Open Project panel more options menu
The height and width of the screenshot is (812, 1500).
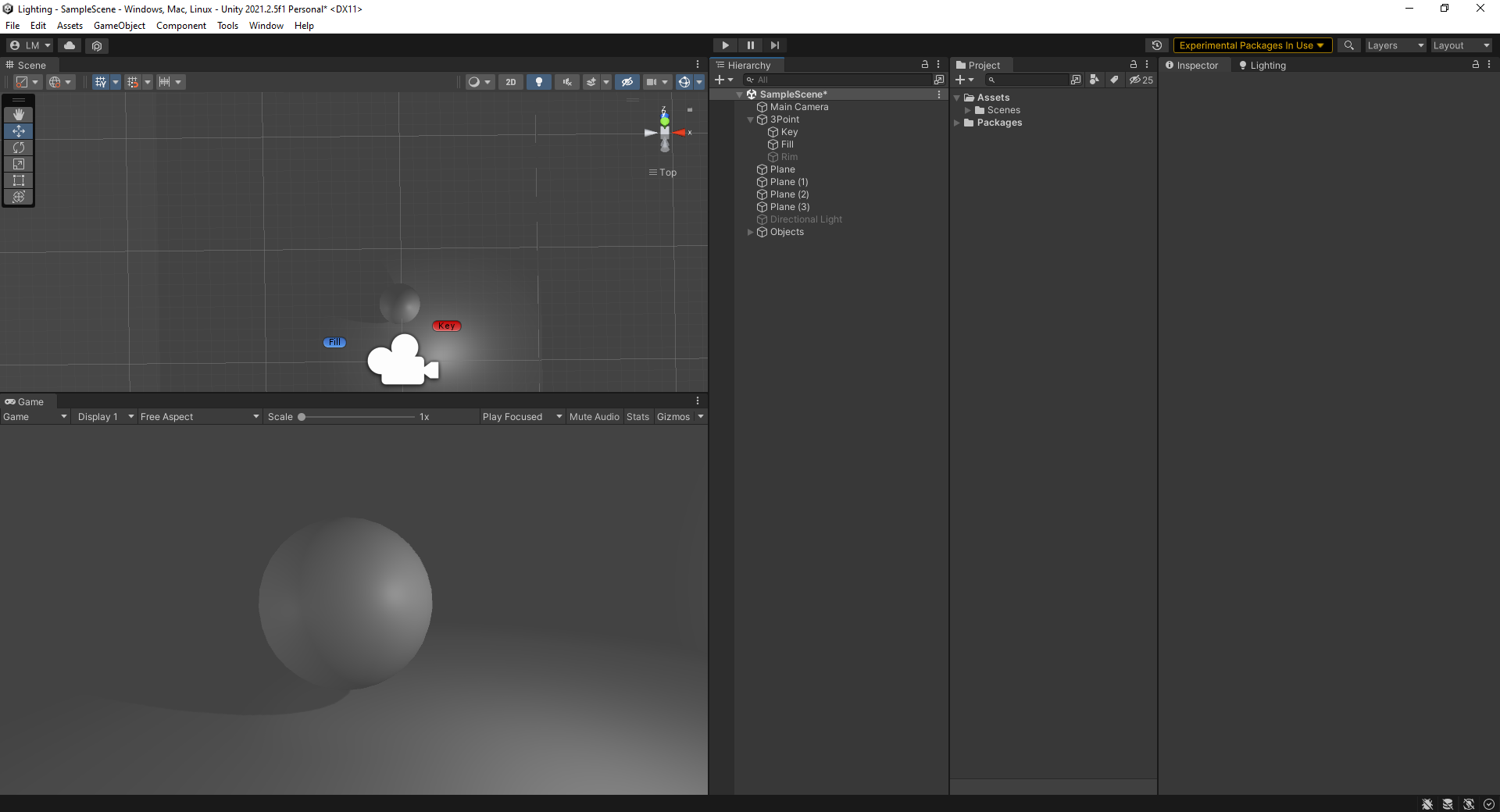tap(1147, 65)
